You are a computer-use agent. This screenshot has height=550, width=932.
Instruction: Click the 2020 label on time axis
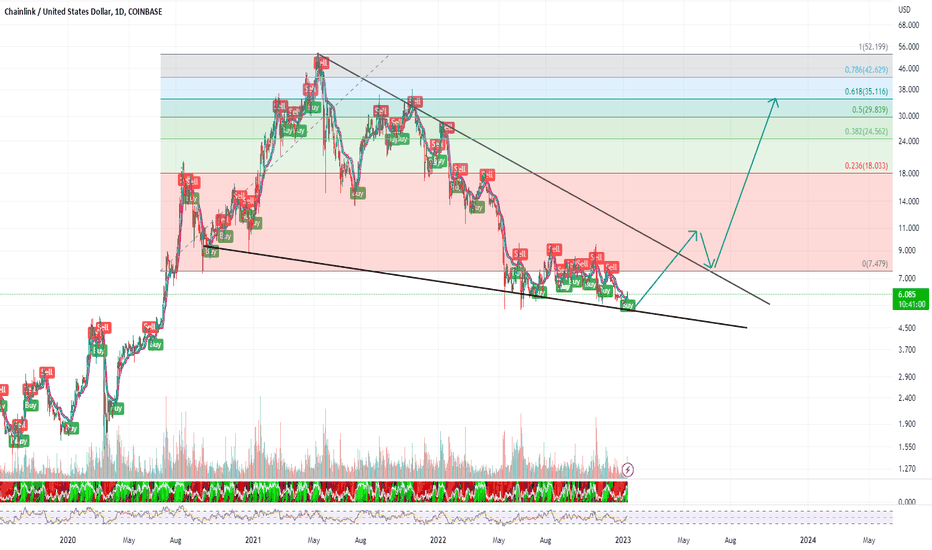click(68, 540)
